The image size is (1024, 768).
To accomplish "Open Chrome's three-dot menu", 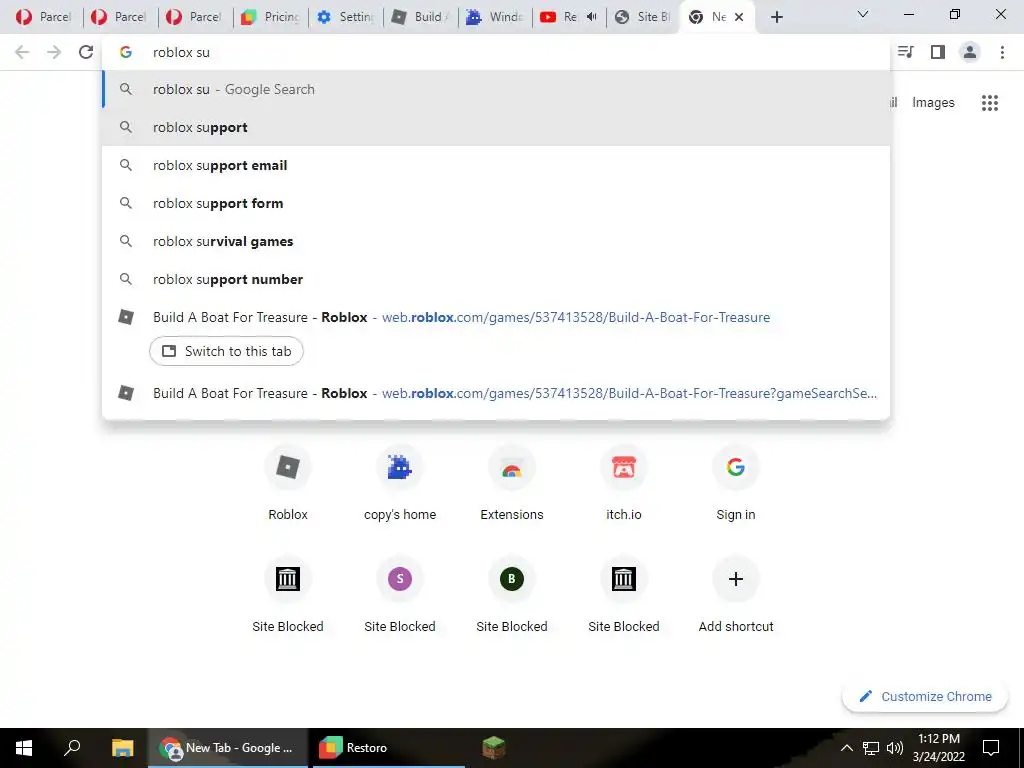I will tap(1002, 52).
